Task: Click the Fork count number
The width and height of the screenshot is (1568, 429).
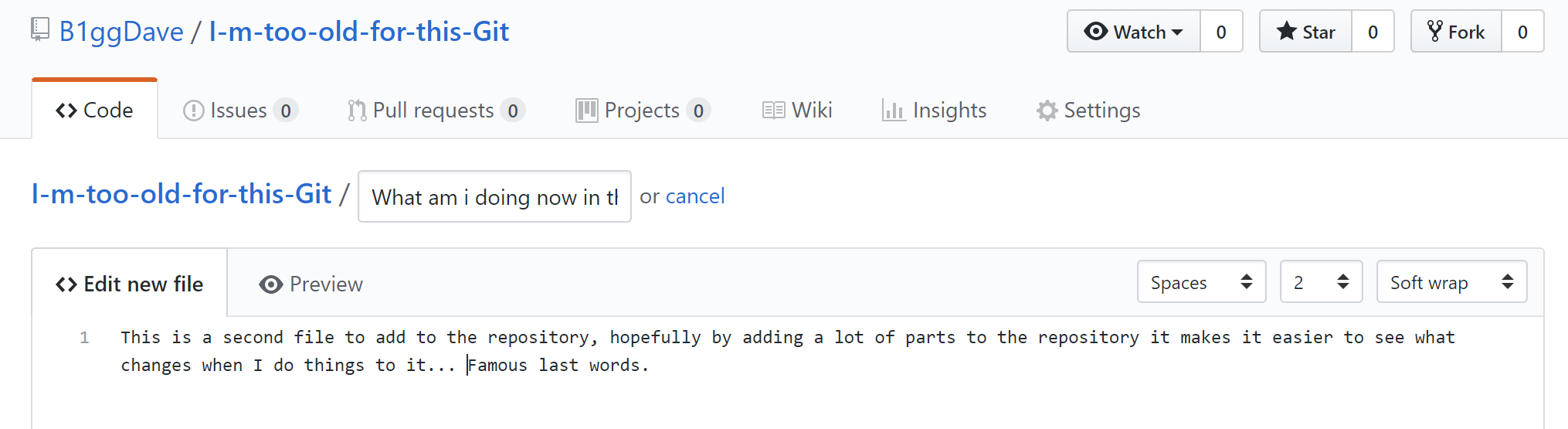Action: click(x=1522, y=32)
